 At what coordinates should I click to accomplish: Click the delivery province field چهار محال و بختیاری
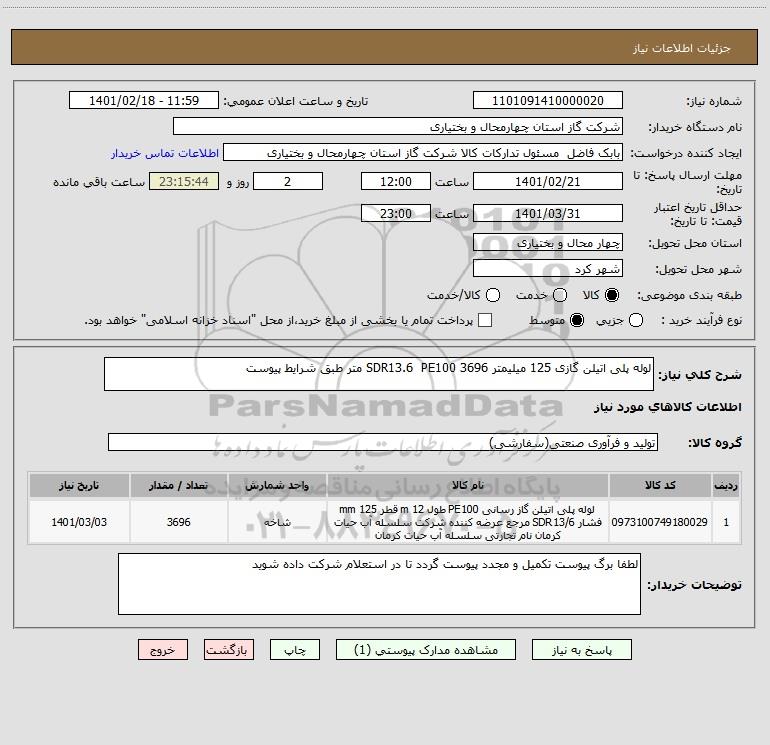point(548,242)
